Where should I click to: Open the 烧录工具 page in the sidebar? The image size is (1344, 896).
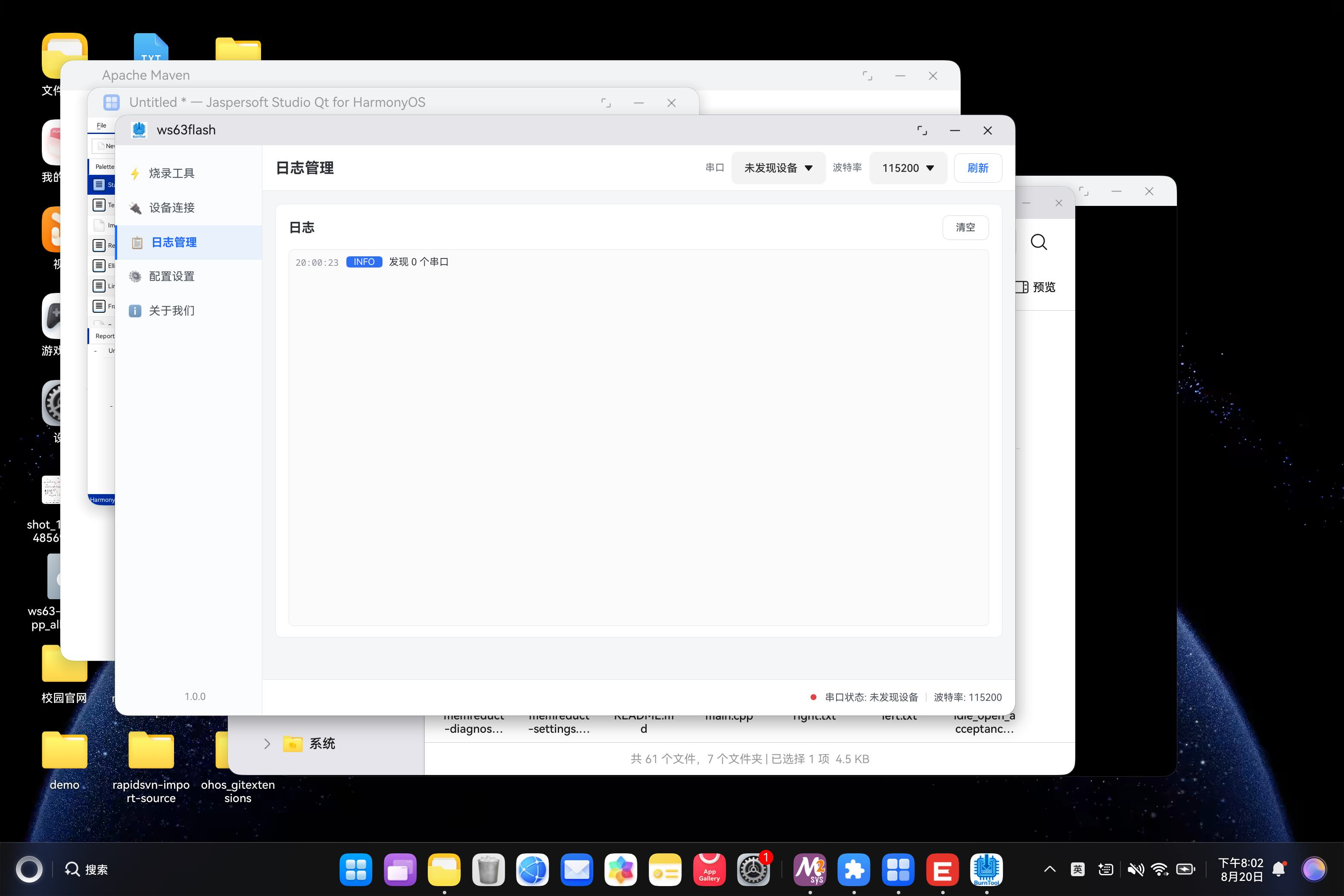pos(189,173)
